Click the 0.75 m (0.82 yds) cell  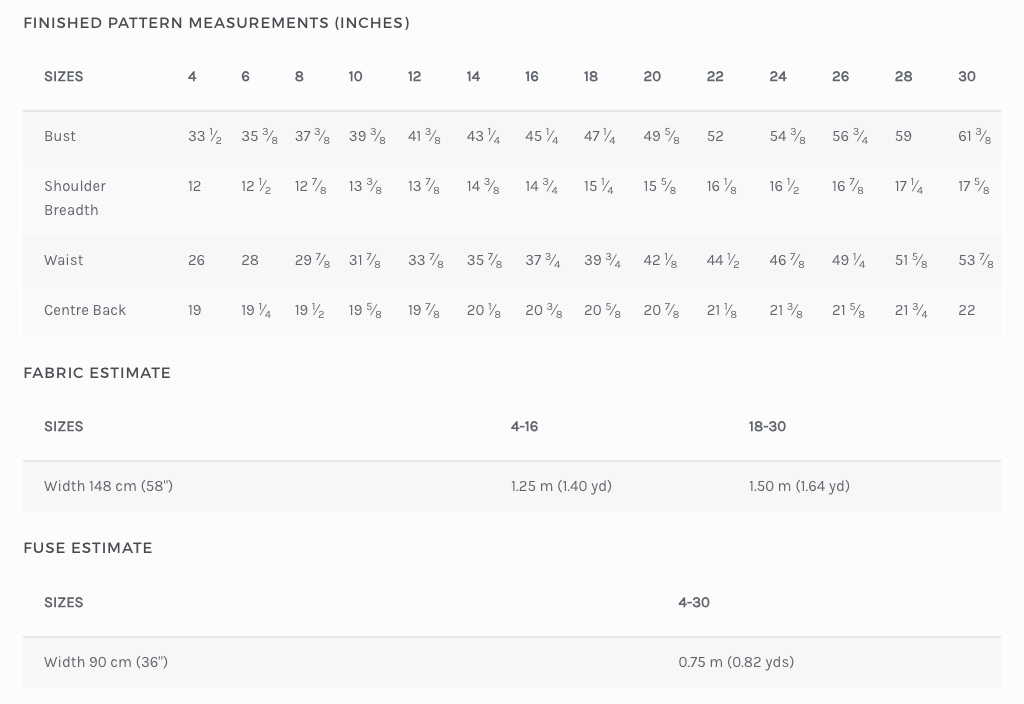(736, 662)
